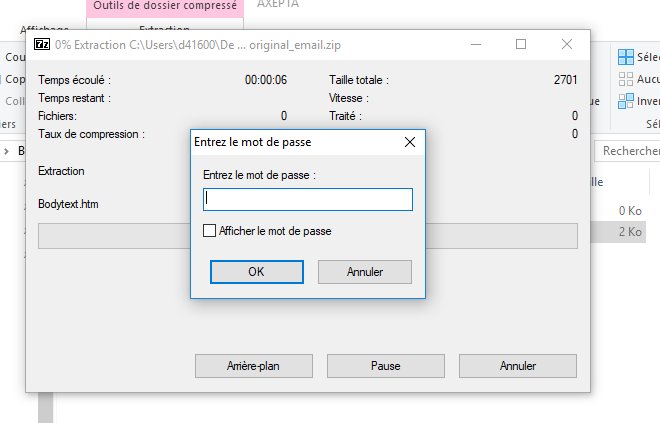This screenshot has height=423, width=660.
Task: Enable the 'Afficher le mot de passe' checkbox
Action: [209, 231]
